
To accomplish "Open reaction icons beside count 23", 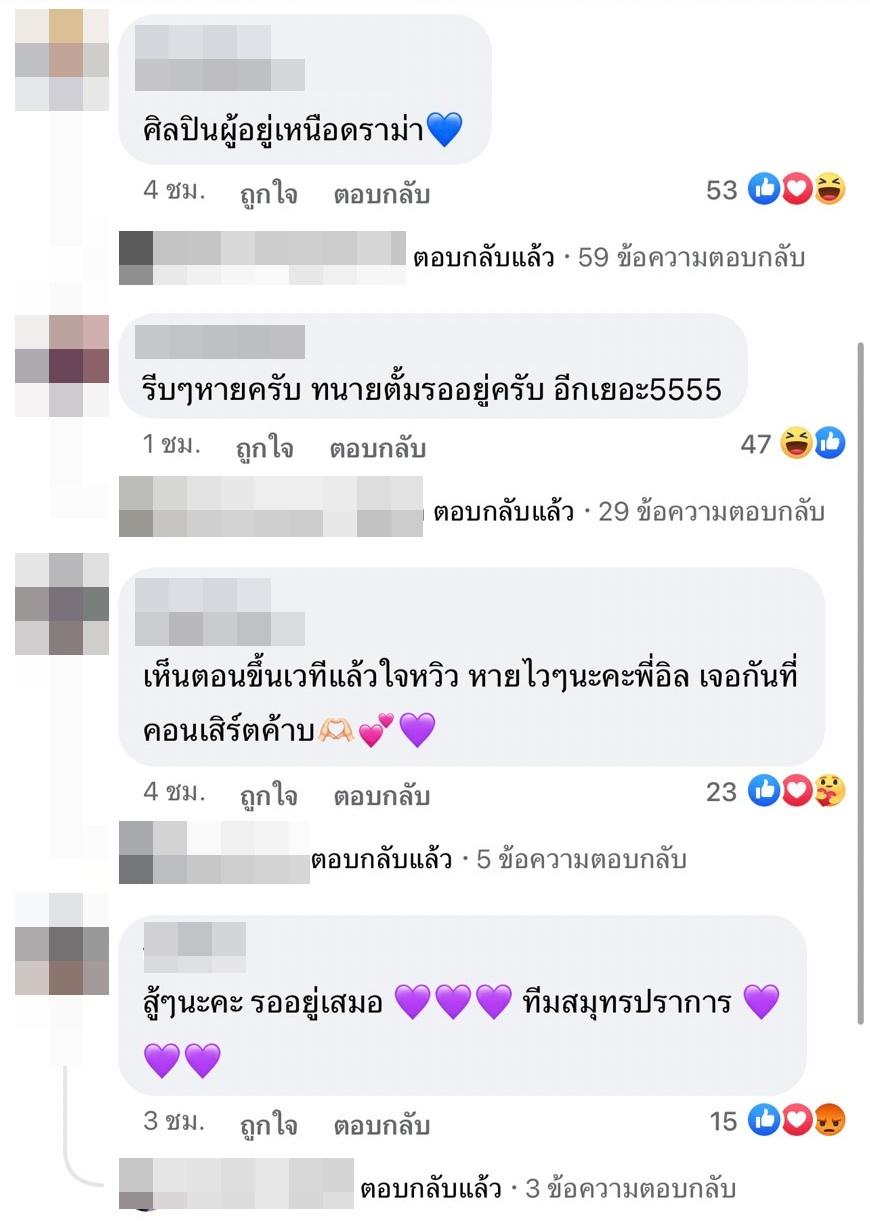I will (797, 791).
